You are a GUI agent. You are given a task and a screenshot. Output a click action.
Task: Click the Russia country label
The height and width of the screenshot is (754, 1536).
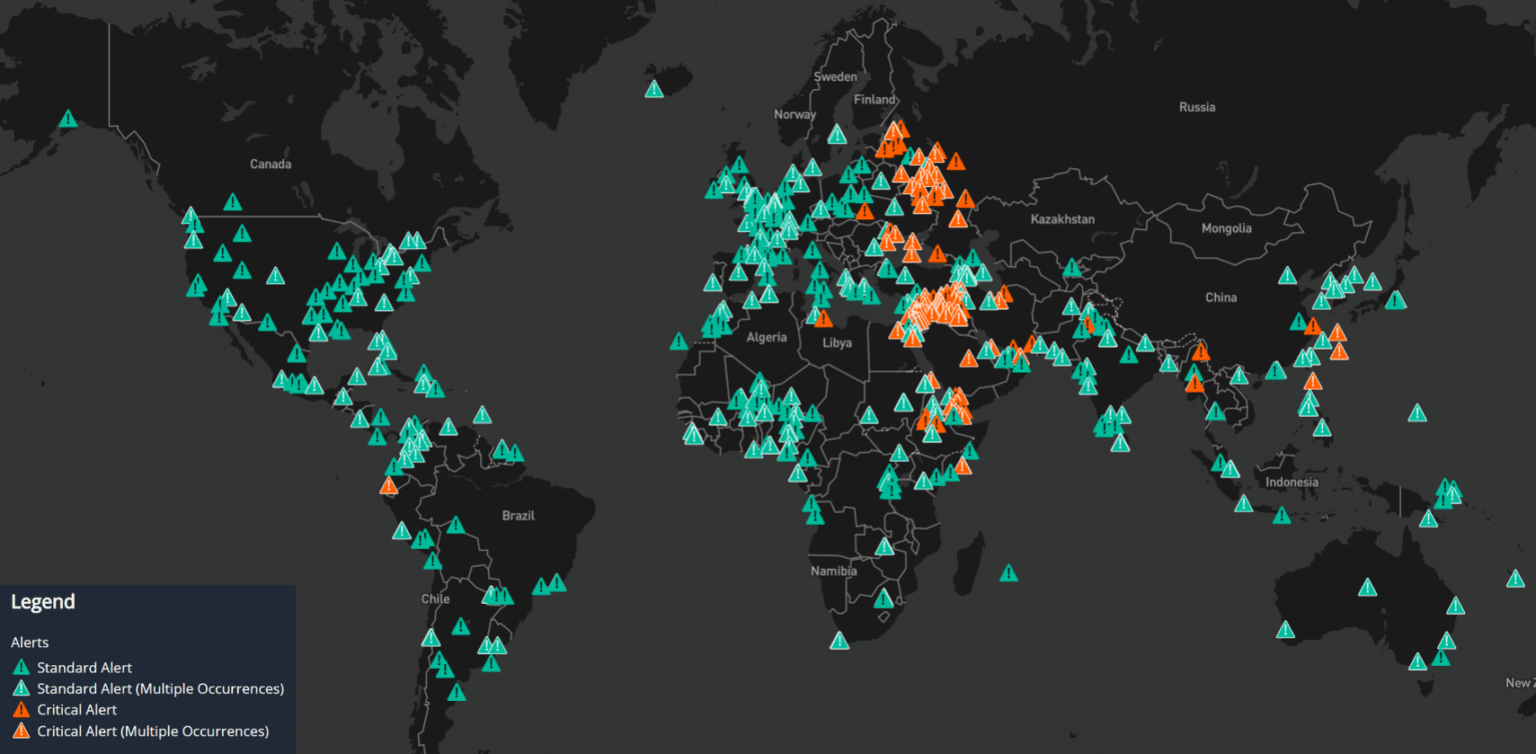pos(1197,106)
